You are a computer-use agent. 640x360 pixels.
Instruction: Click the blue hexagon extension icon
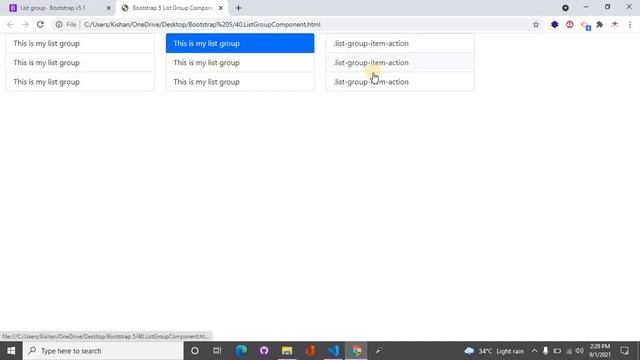tap(554, 24)
